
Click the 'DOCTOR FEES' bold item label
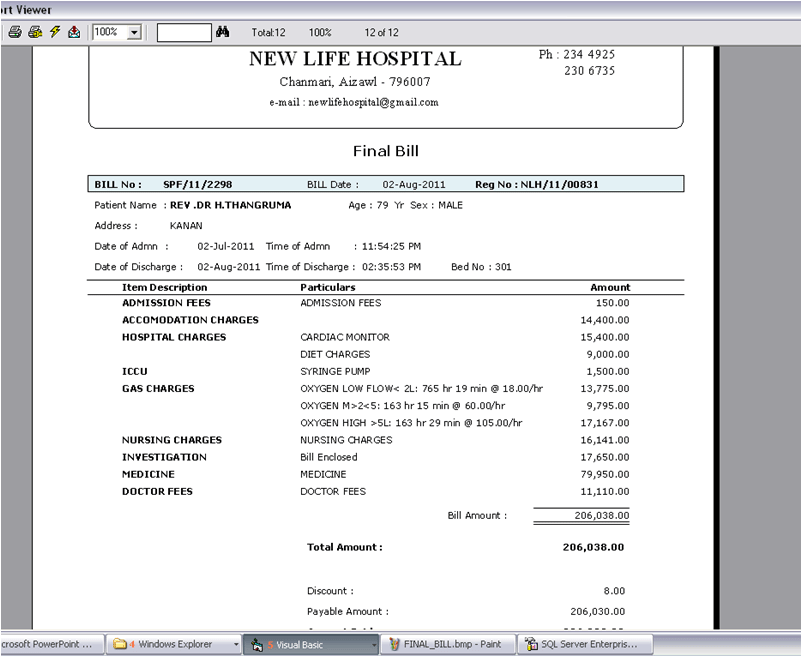pos(157,491)
